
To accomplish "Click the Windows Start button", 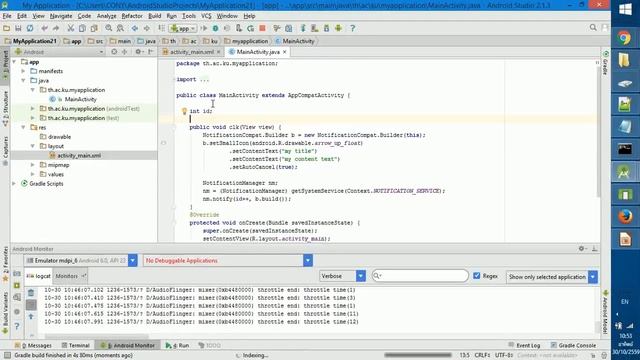I will (625, 9).
